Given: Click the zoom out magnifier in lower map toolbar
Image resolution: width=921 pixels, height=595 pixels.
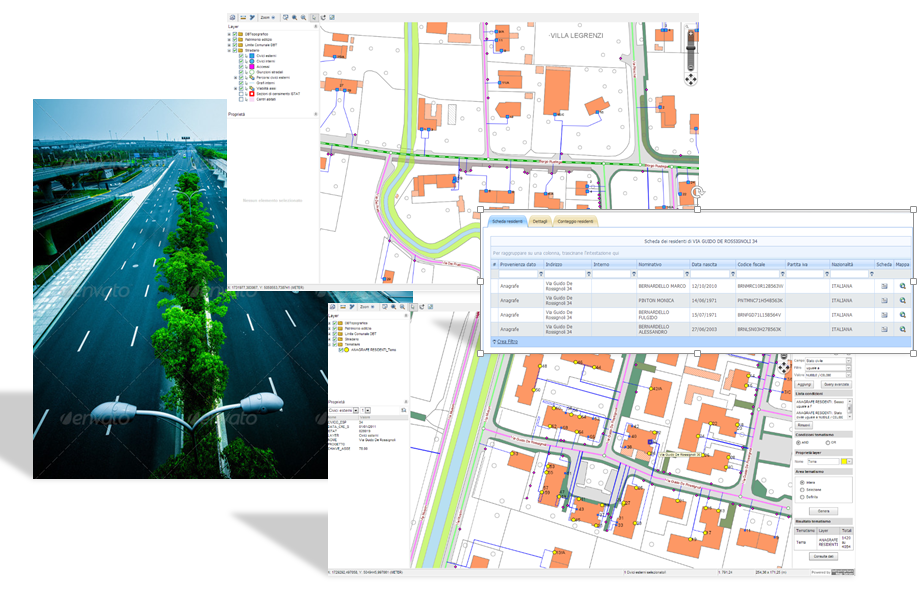Looking at the screenshot, I should pyautogui.click(x=402, y=307).
